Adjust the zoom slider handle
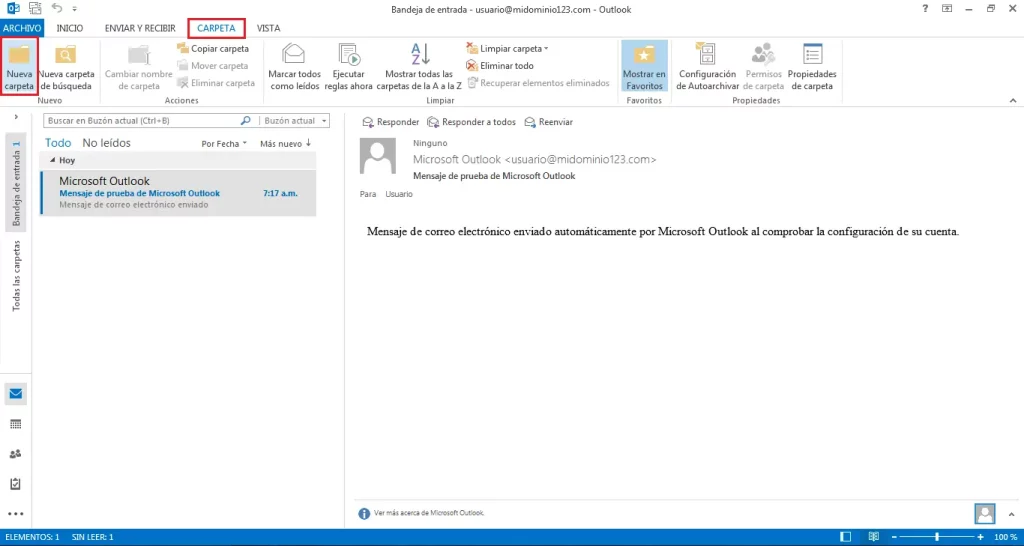Screen dimensions: 1024x546 click(x=938, y=537)
